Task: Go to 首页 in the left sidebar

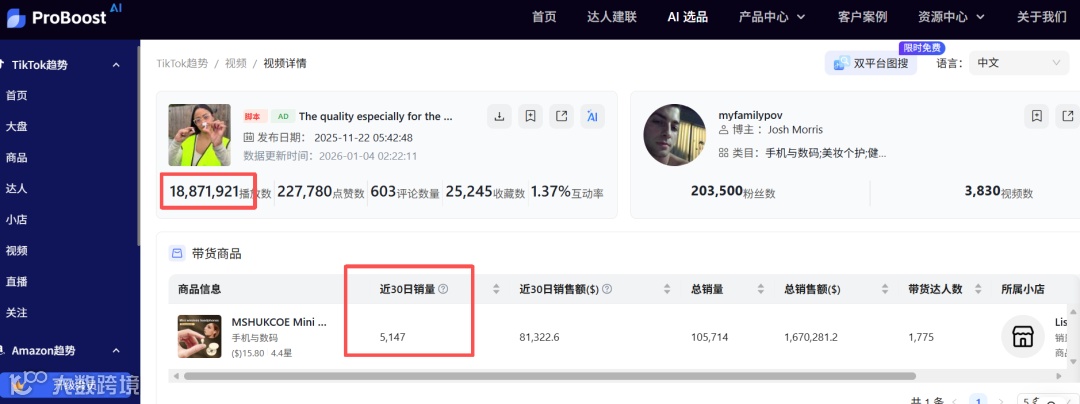Action: tap(17, 96)
